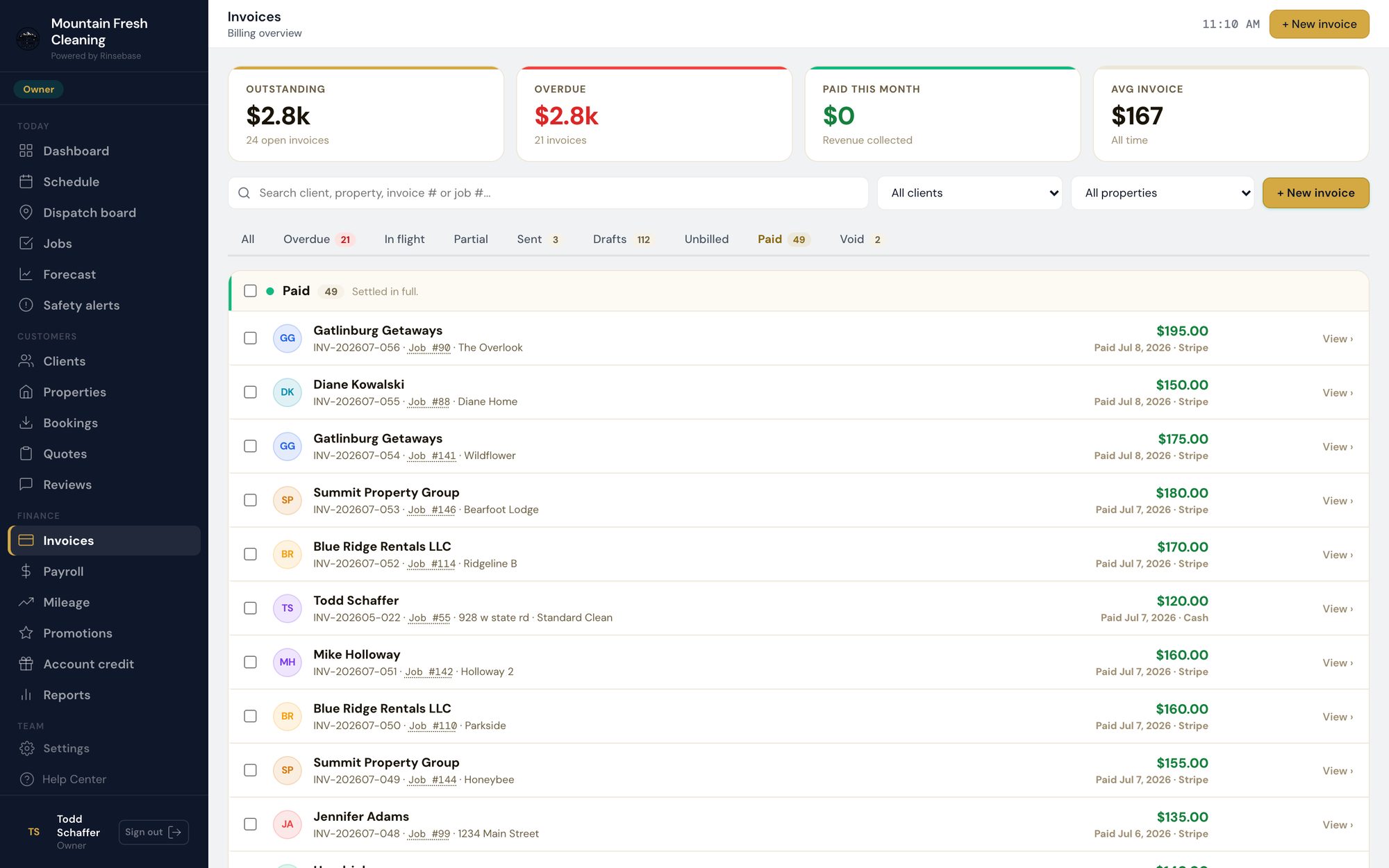
Task: Switch to the All tab
Action: (247, 239)
